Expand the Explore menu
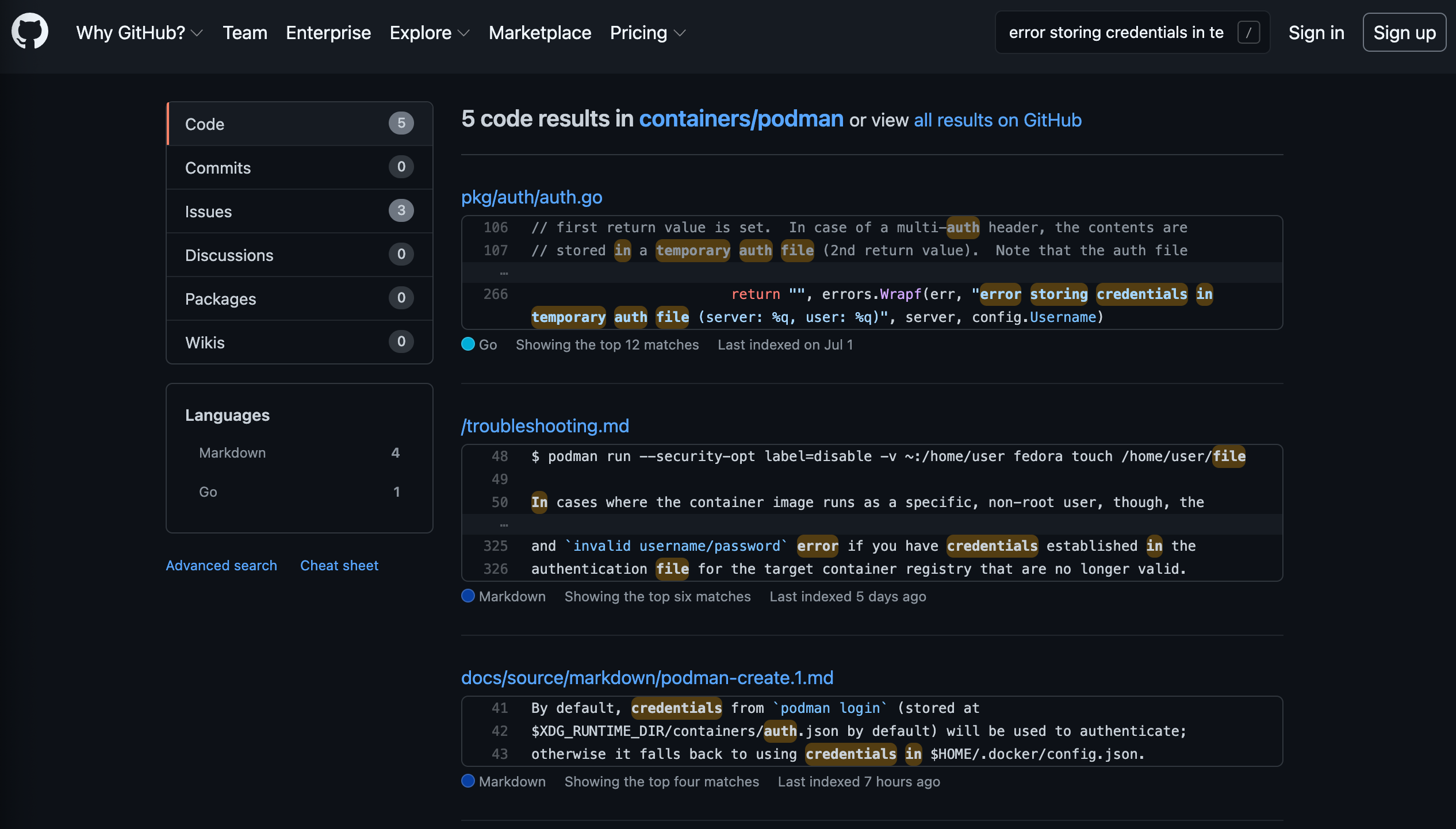This screenshot has width=1456, height=829. 429,33
